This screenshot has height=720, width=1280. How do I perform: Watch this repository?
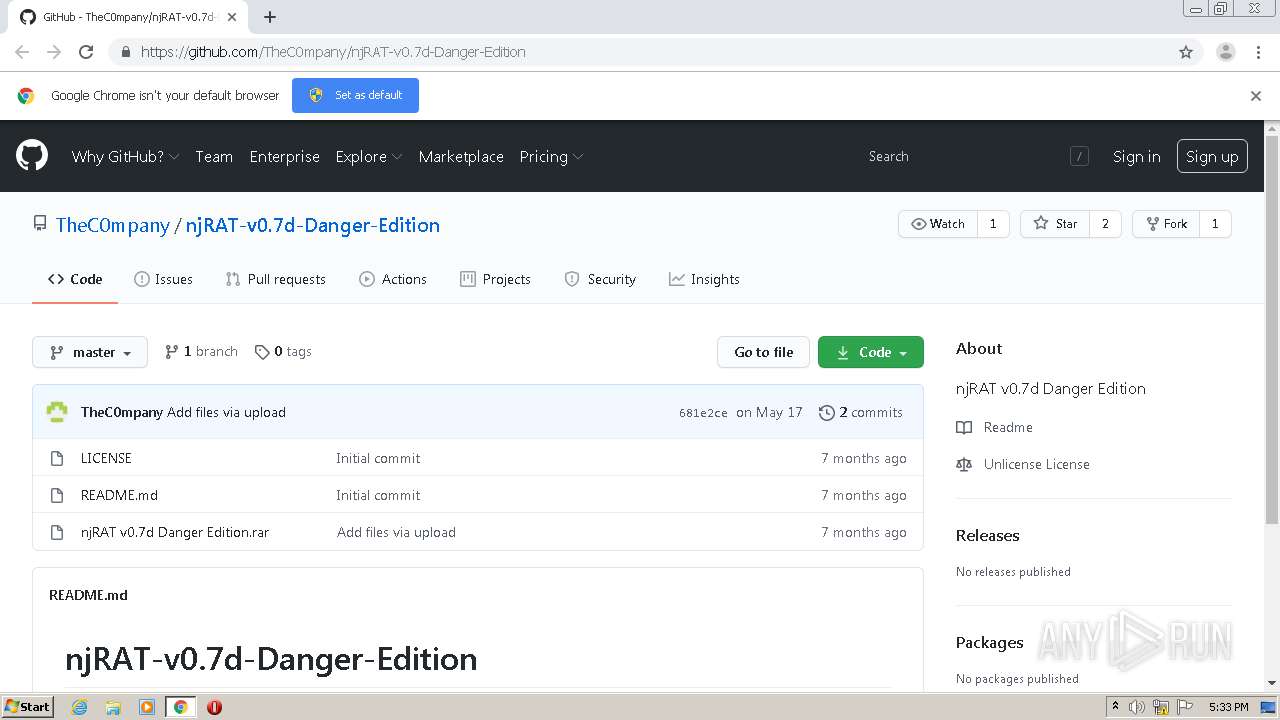coord(938,224)
